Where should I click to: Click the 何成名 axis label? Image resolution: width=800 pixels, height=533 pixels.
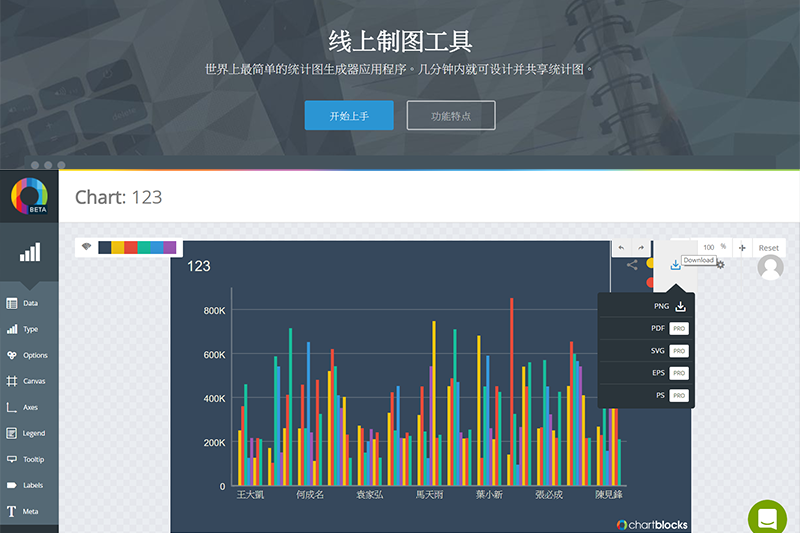pyautogui.click(x=310, y=495)
